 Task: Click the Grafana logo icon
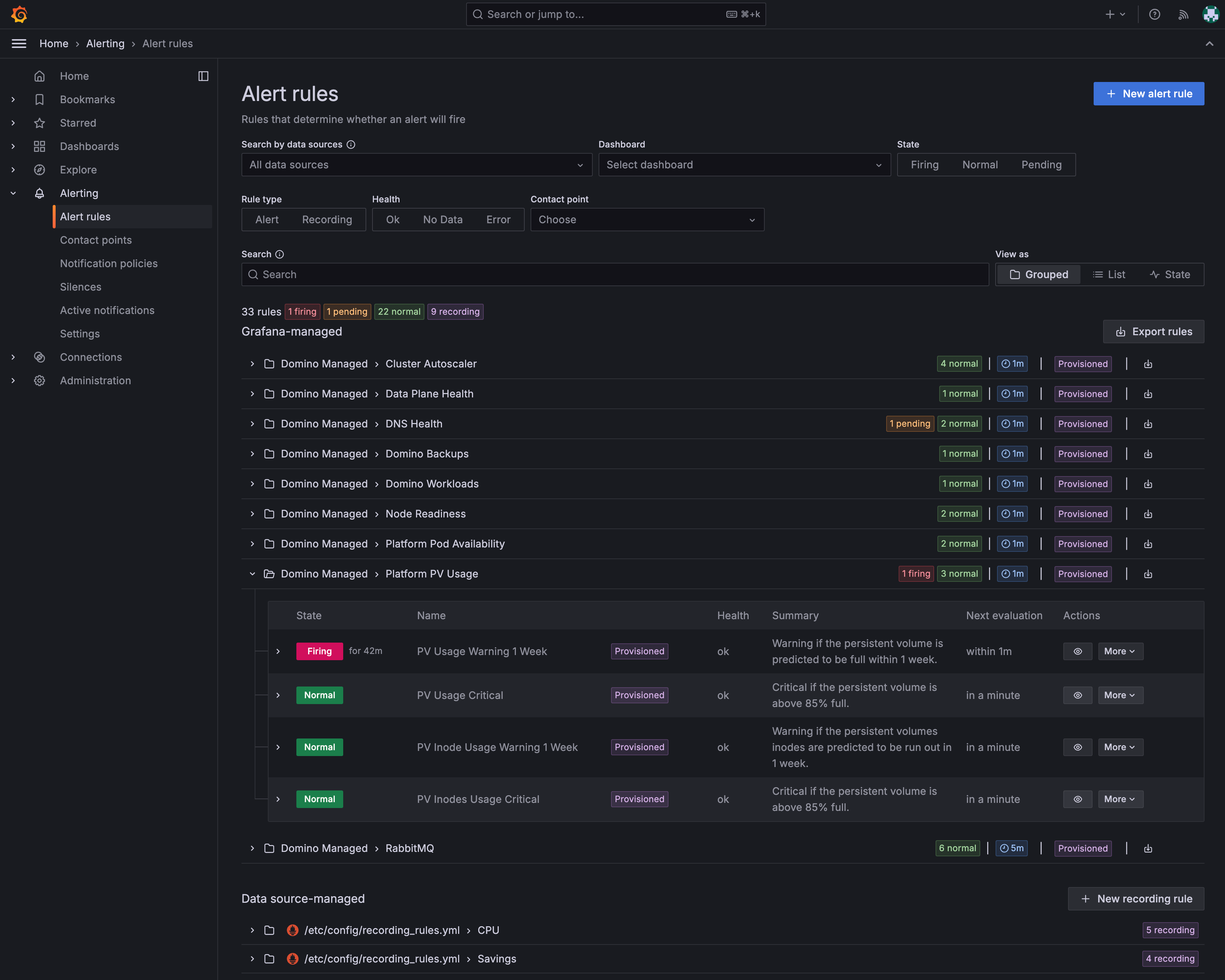tap(19, 14)
